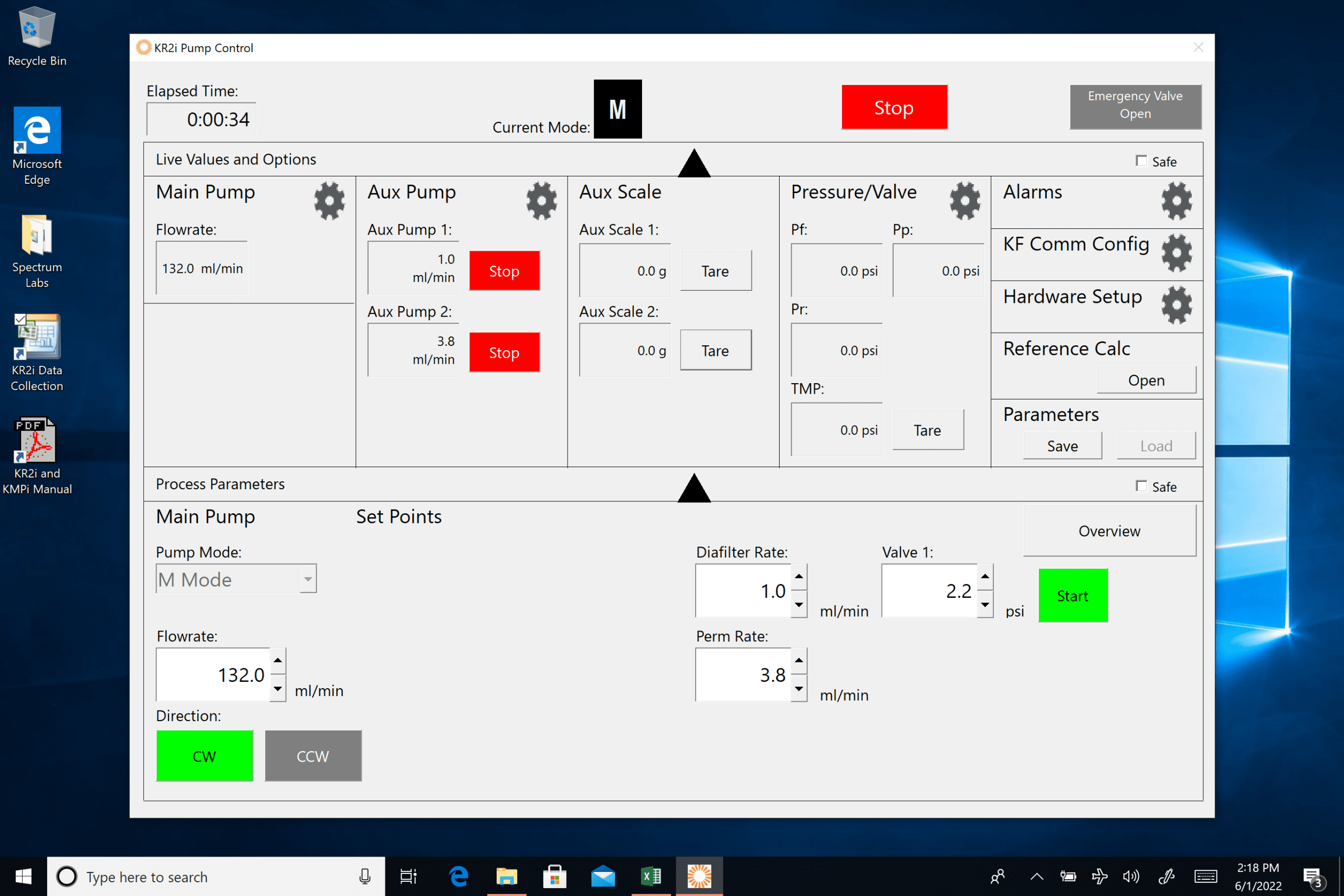Open Excel from the taskbar

pyautogui.click(x=651, y=876)
